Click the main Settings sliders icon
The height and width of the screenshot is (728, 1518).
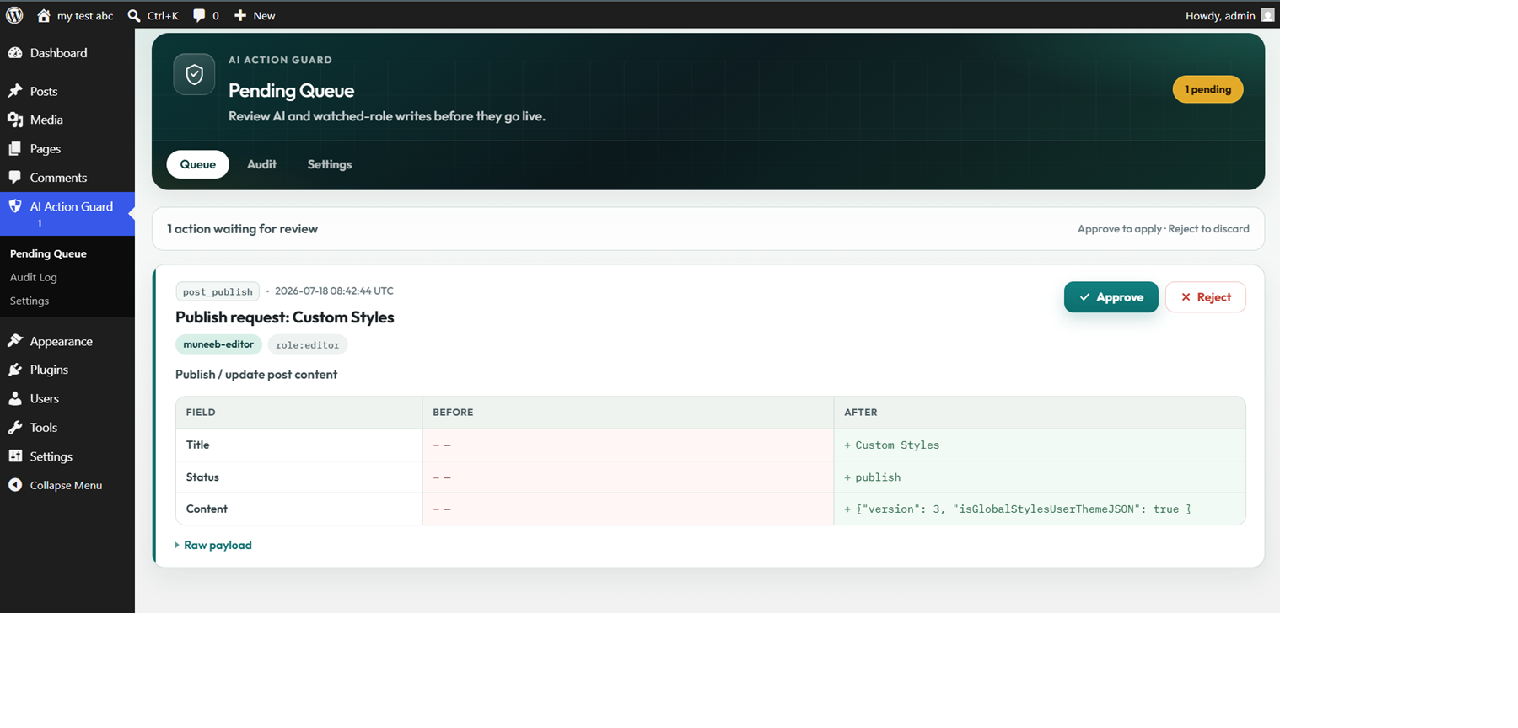(15, 457)
